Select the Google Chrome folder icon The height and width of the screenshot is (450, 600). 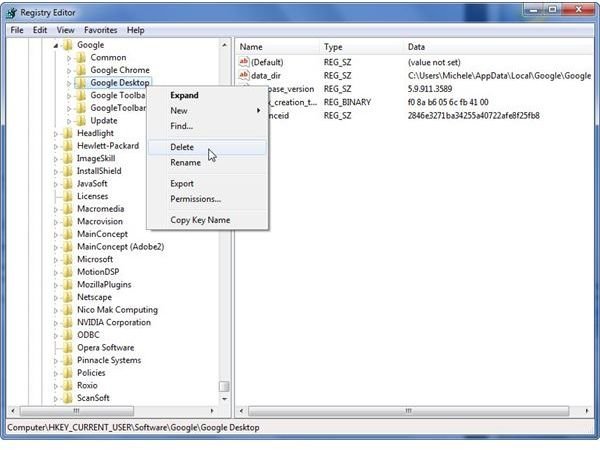[x=81, y=70]
